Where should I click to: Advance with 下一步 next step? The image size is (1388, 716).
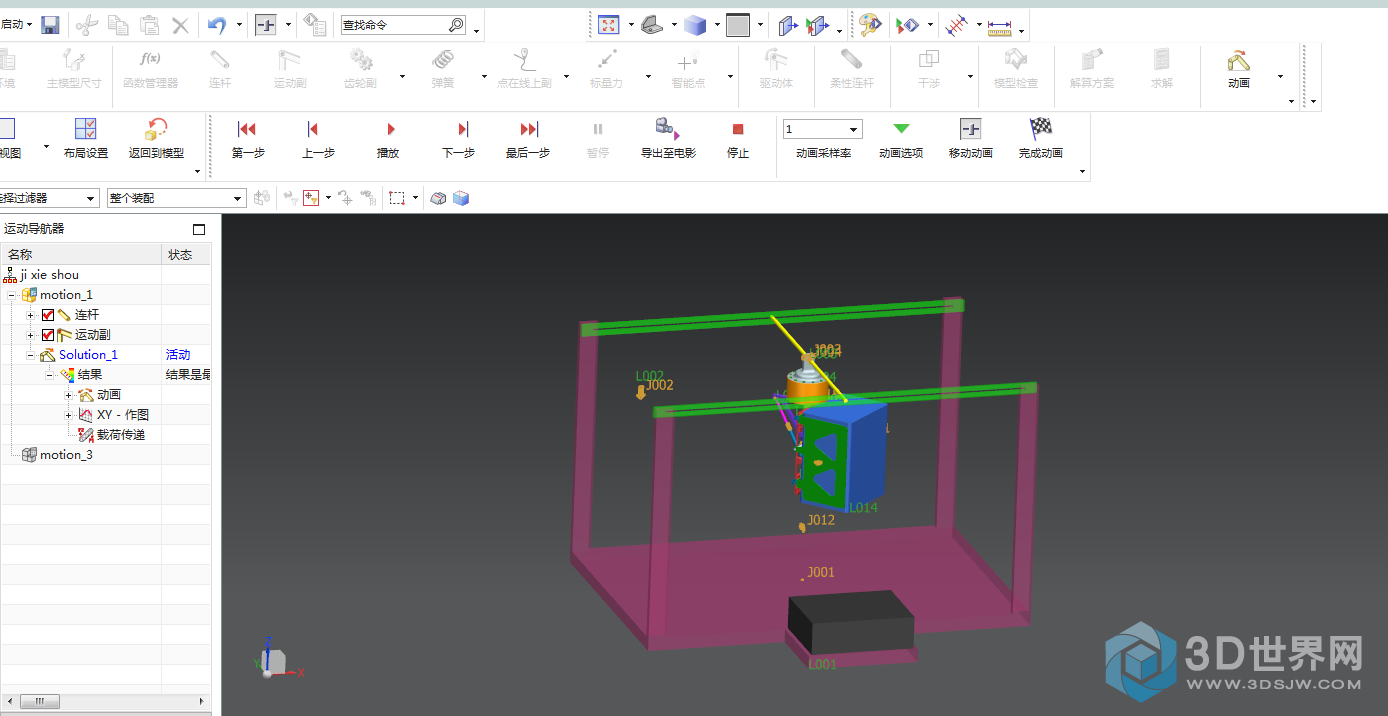[x=458, y=138]
